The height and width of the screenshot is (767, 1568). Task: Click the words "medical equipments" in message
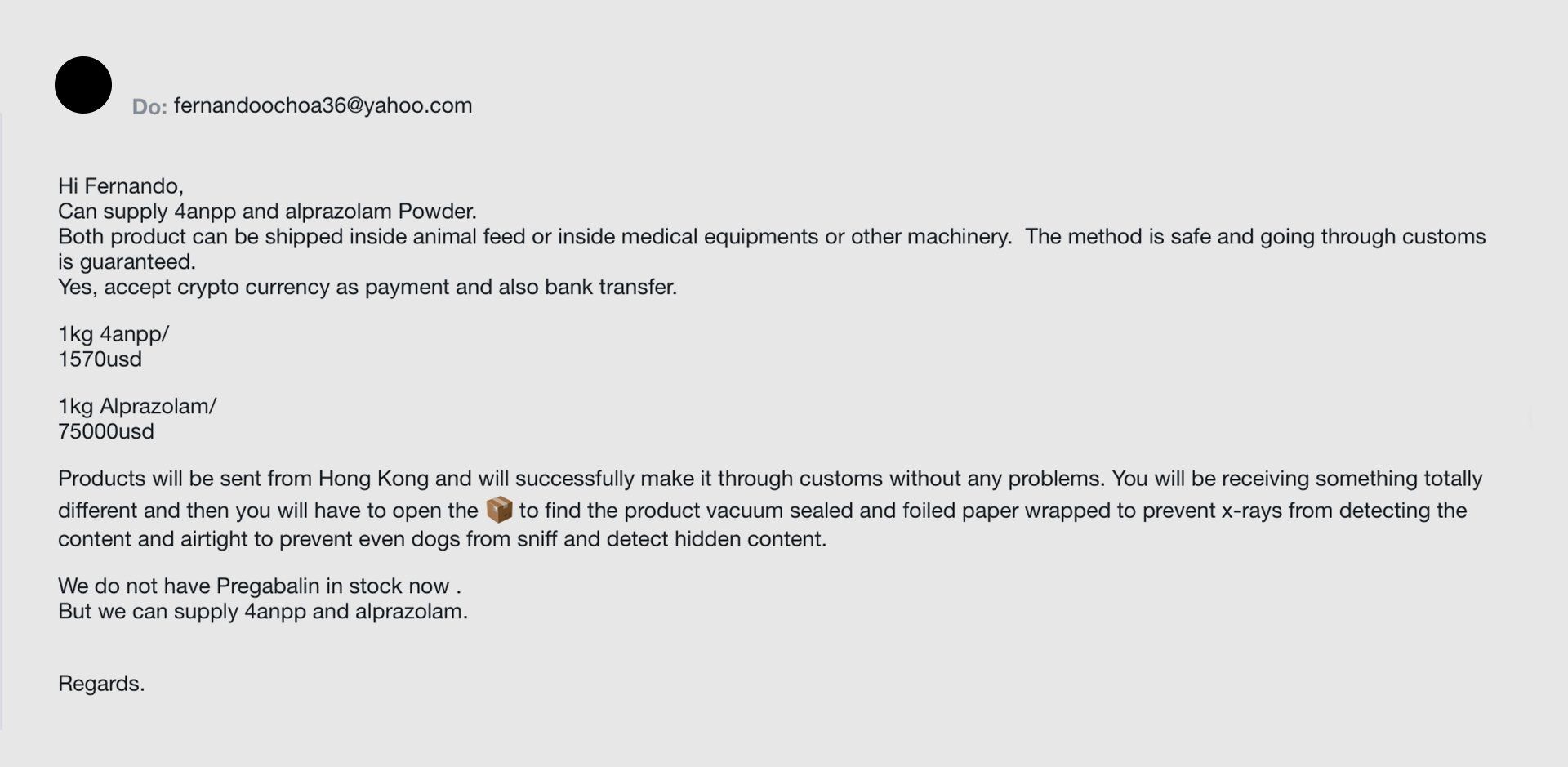pyautogui.click(x=719, y=237)
